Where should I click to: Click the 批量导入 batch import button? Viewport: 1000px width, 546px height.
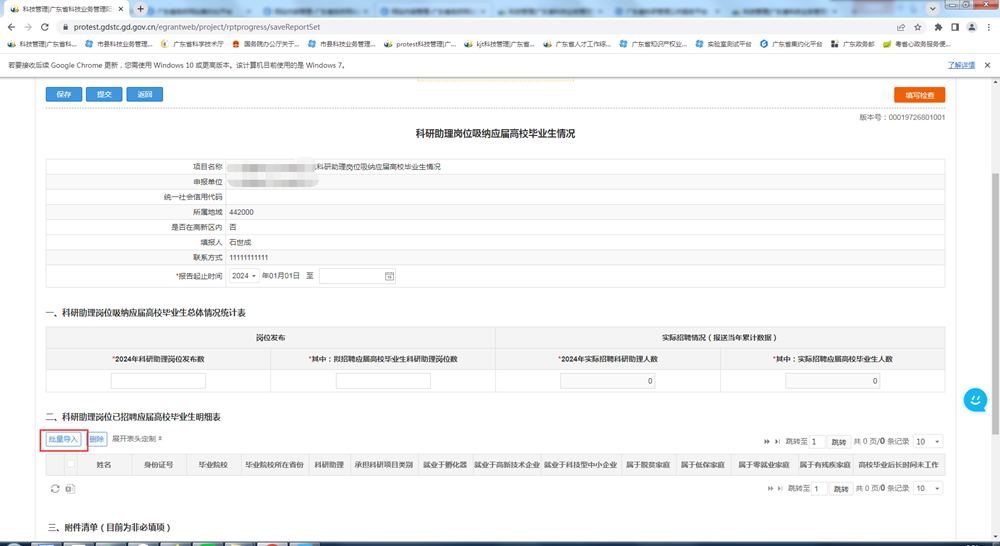click(x=63, y=440)
